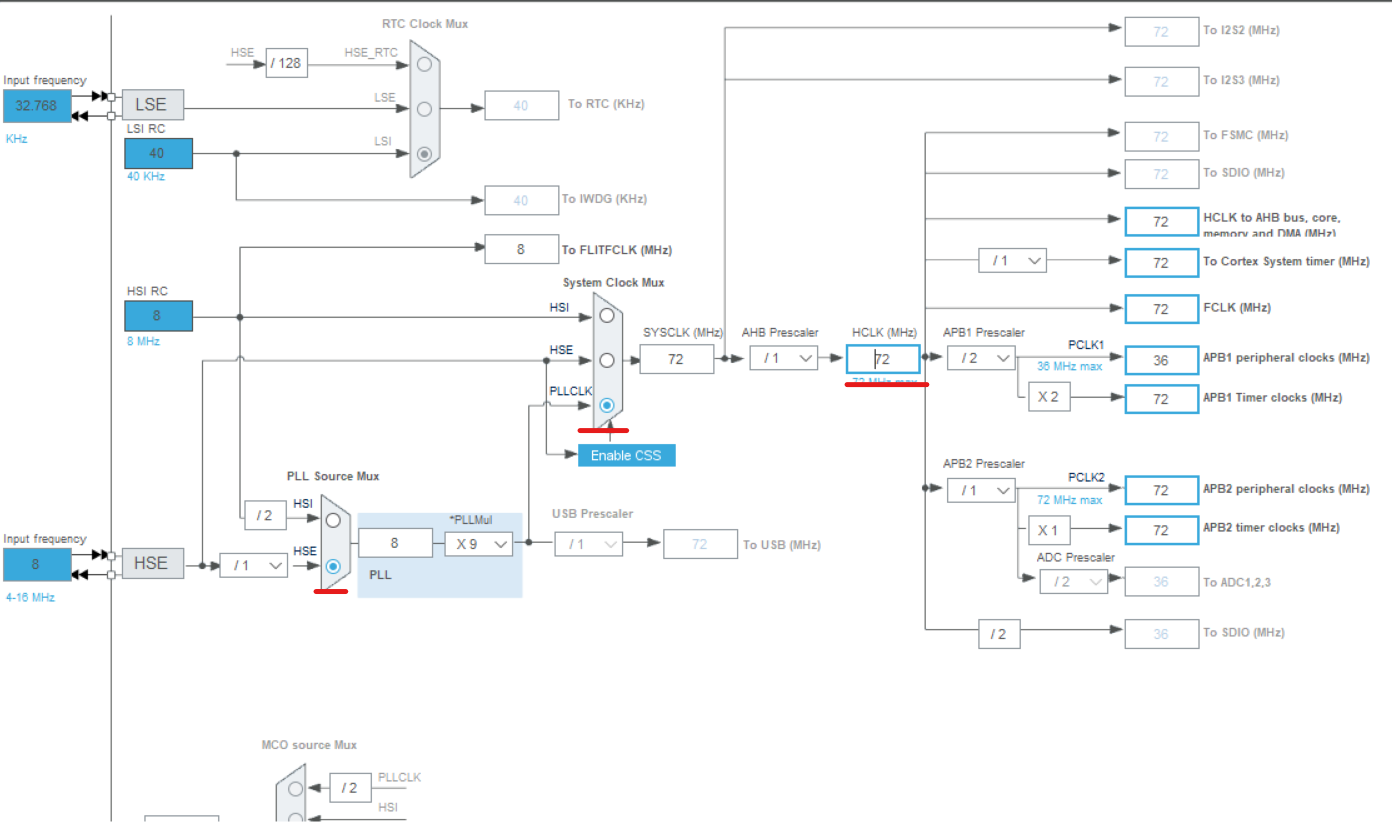Select HSE_RTC in RTC Clock Mux
The image size is (1392, 833).
click(x=425, y=64)
